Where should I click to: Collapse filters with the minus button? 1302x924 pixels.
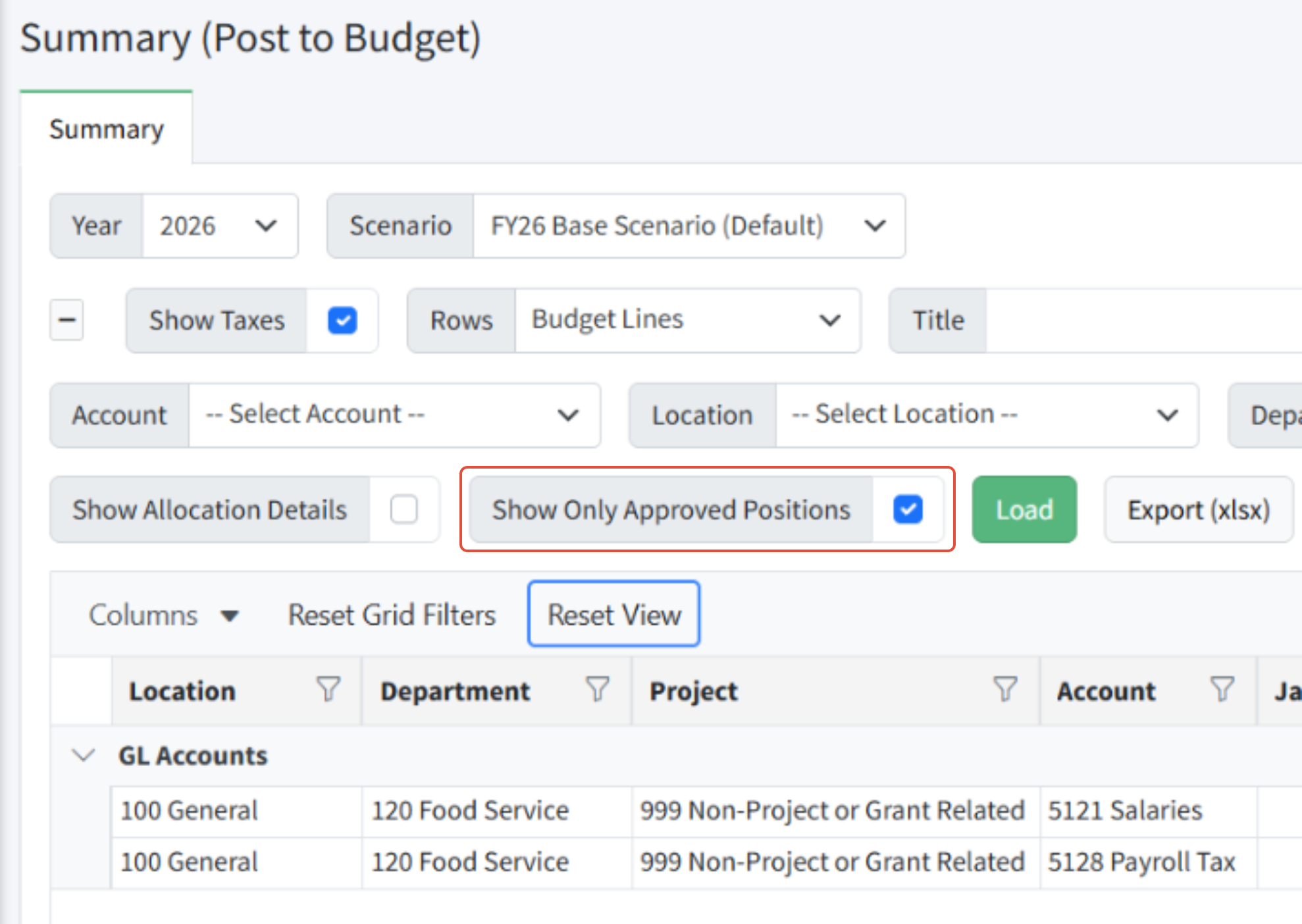pyautogui.click(x=67, y=320)
